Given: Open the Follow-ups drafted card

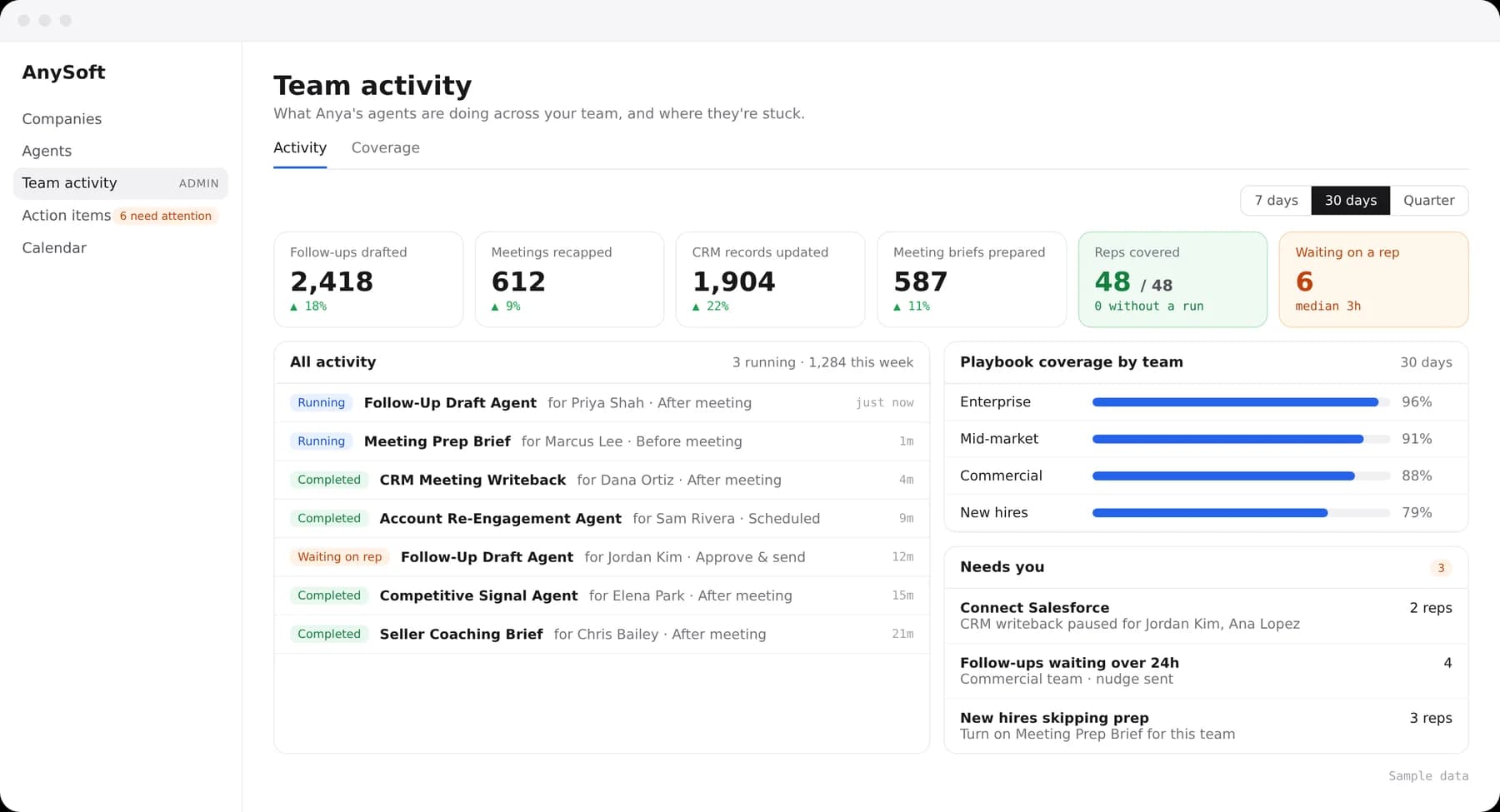Looking at the screenshot, I should [x=368, y=280].
